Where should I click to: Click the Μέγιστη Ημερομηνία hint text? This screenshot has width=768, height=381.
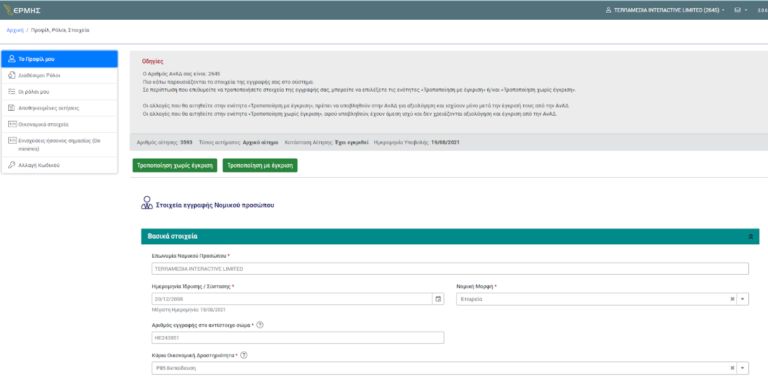pos(189,310)
